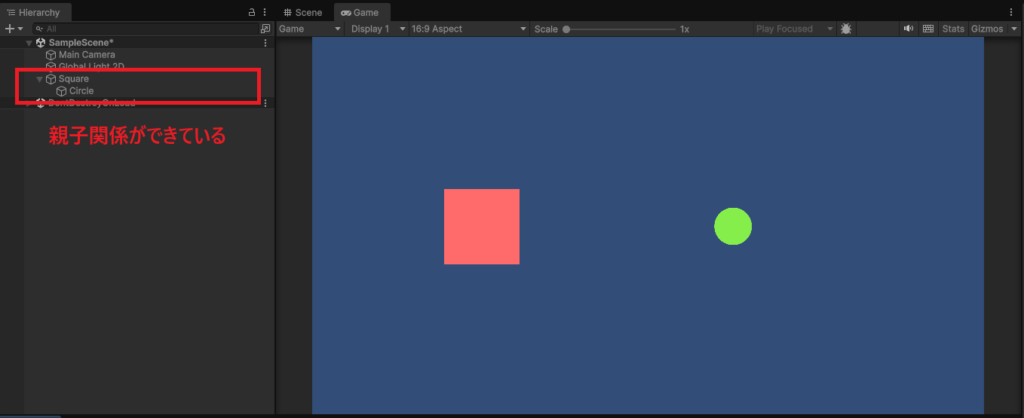Open the Display 1 dropdown
Viewport: 1024px width, 418px height.
(377, 29)
